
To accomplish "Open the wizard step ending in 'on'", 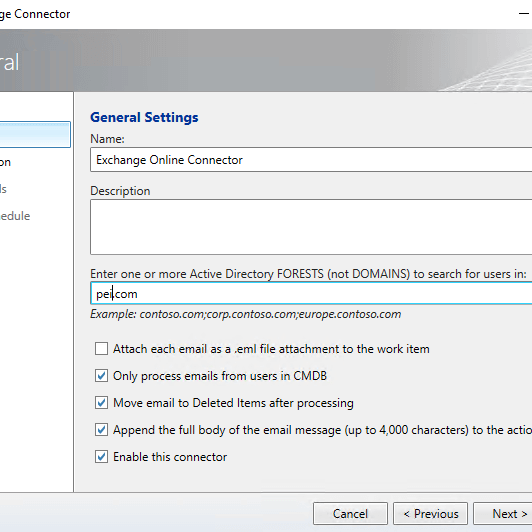I will [x=5, y=162].
